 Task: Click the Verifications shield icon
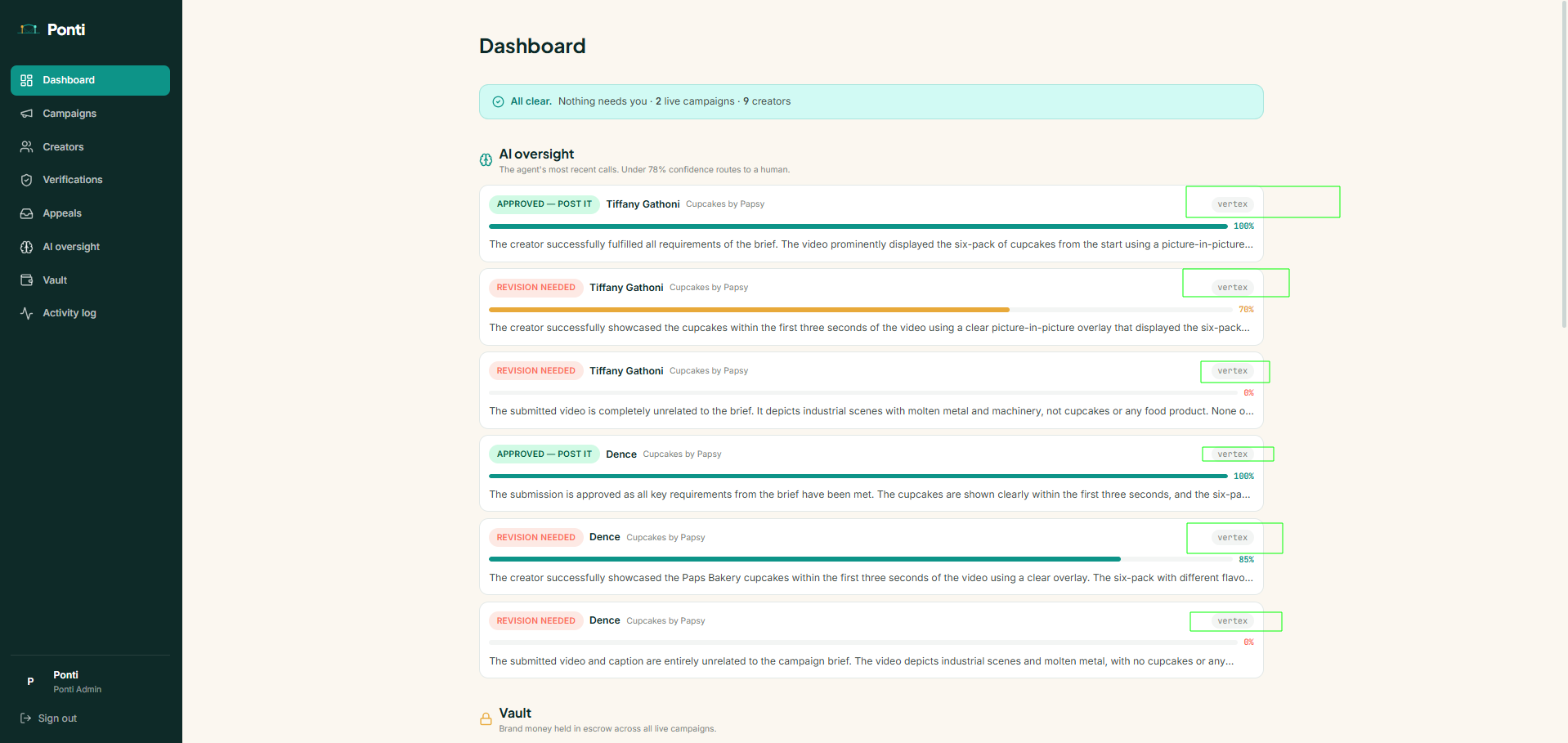coord(27,180)
